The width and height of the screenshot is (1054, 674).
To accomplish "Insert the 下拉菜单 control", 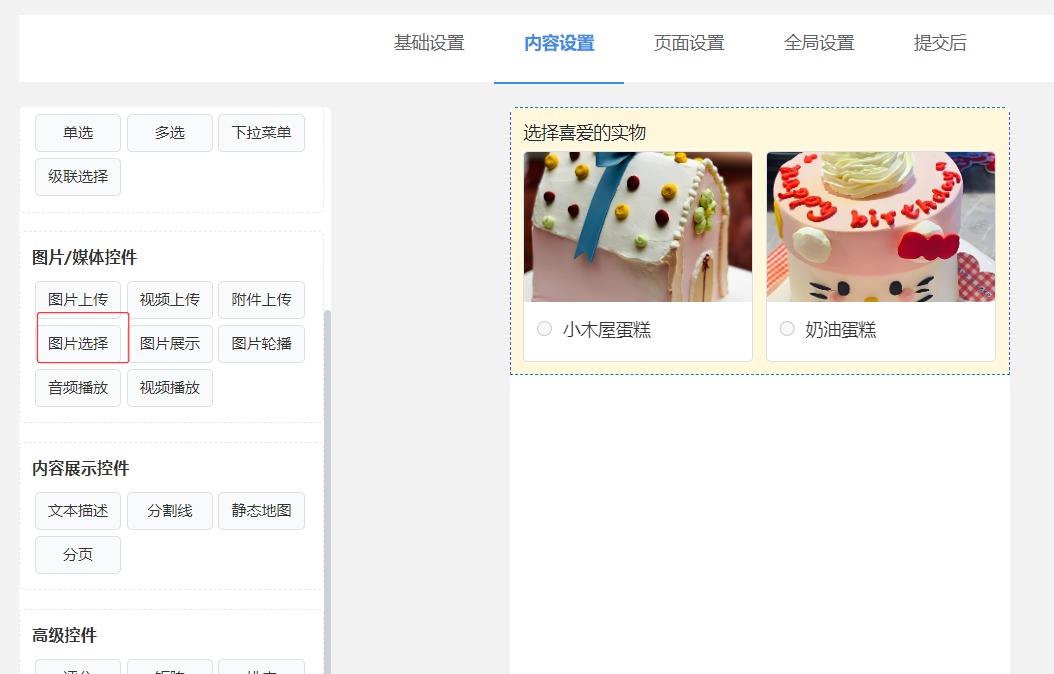I will (x=261, y=133).
